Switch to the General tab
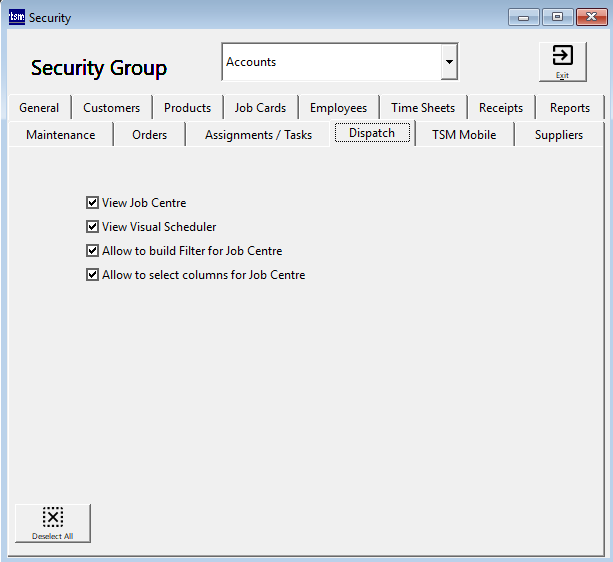 tap(39, 108)
